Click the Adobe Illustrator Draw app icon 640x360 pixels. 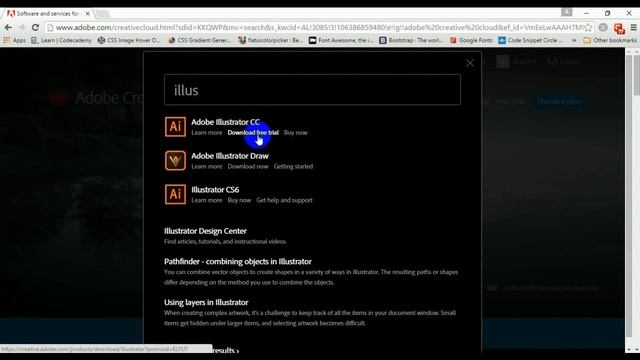point(175,160)
